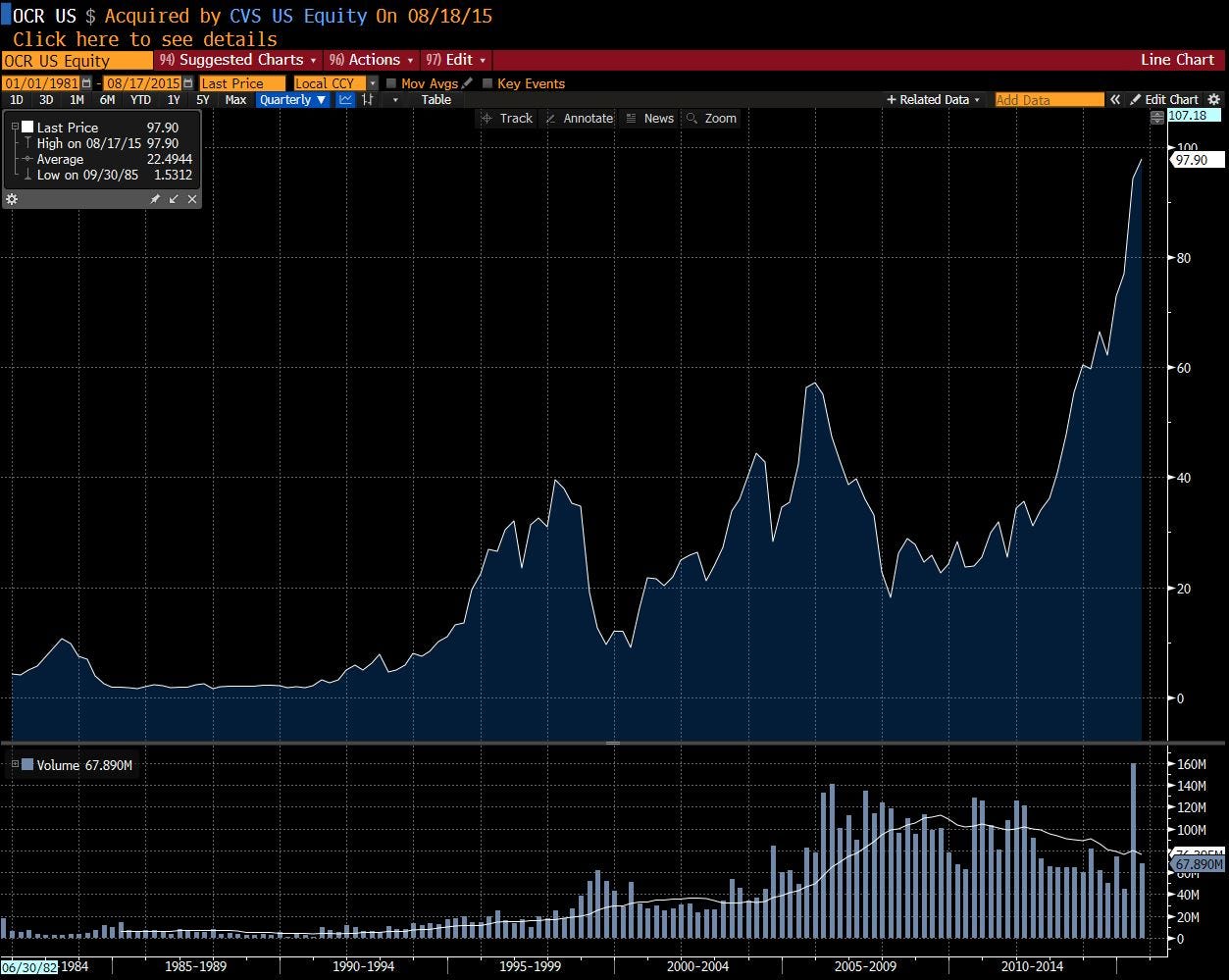Open the chart type dropdown arrow
This screenshot has height=980, width=1229.
(x=395, y=100)
